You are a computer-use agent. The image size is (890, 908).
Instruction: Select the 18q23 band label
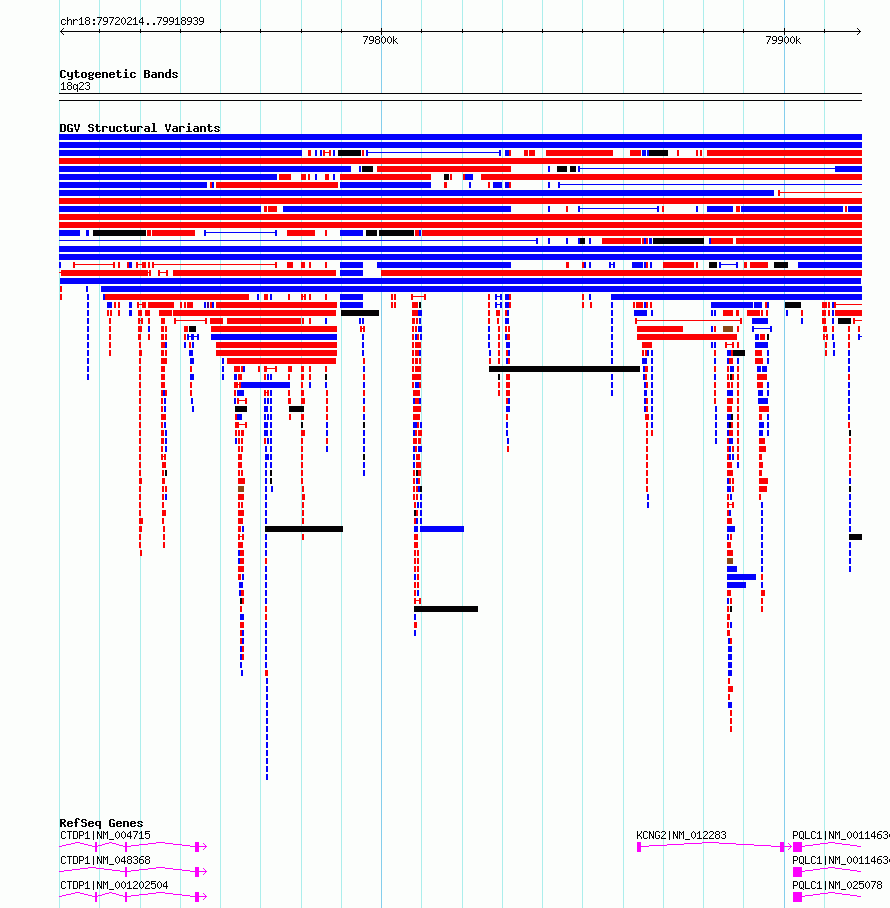point(75,86)
